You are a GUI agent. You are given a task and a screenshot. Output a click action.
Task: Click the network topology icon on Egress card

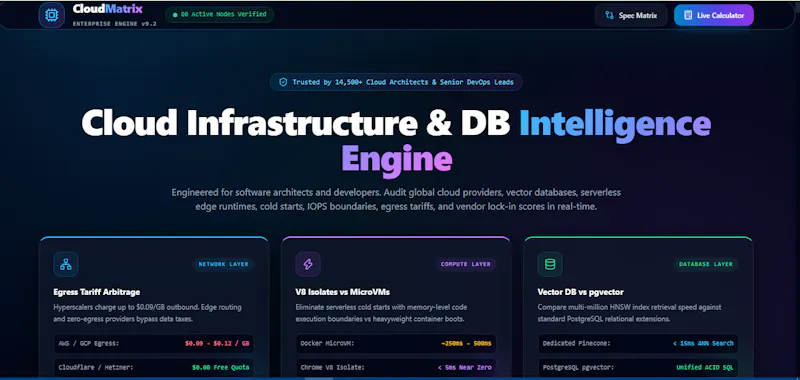click(x=66, y=264)
